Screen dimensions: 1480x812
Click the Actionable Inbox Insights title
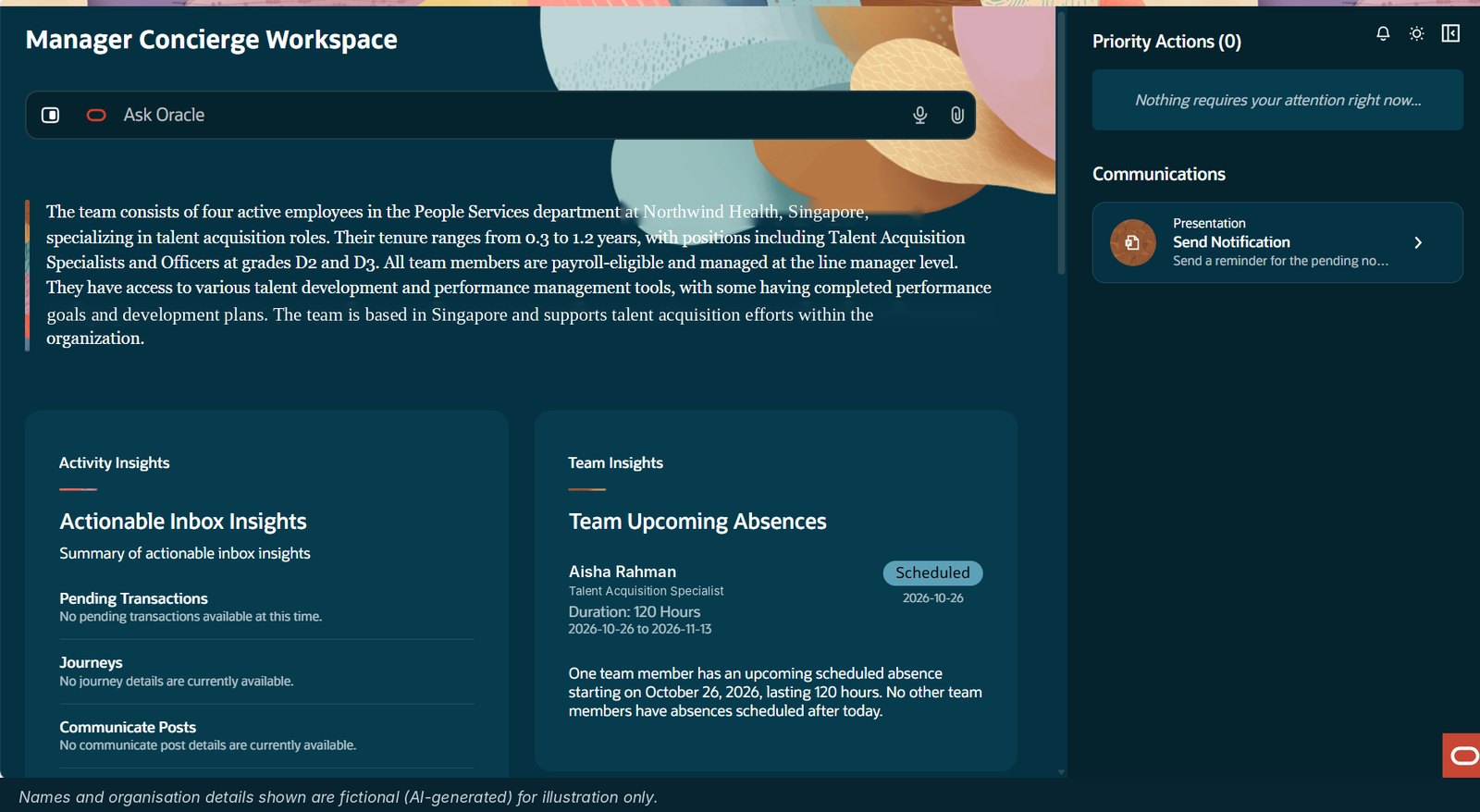(x=183, y=522)
